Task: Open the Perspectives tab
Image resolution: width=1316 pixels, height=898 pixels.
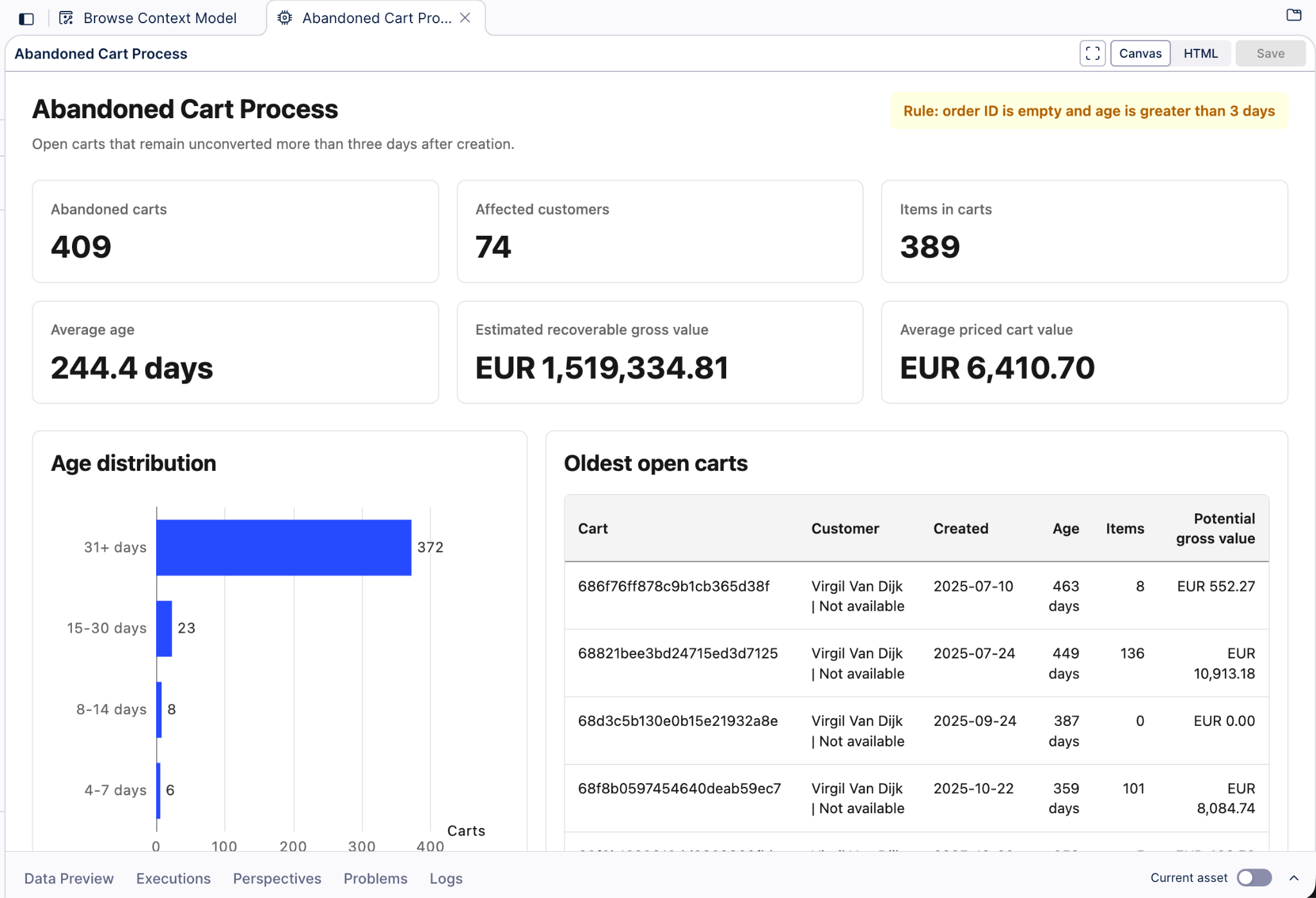Action: pos(277,878)
